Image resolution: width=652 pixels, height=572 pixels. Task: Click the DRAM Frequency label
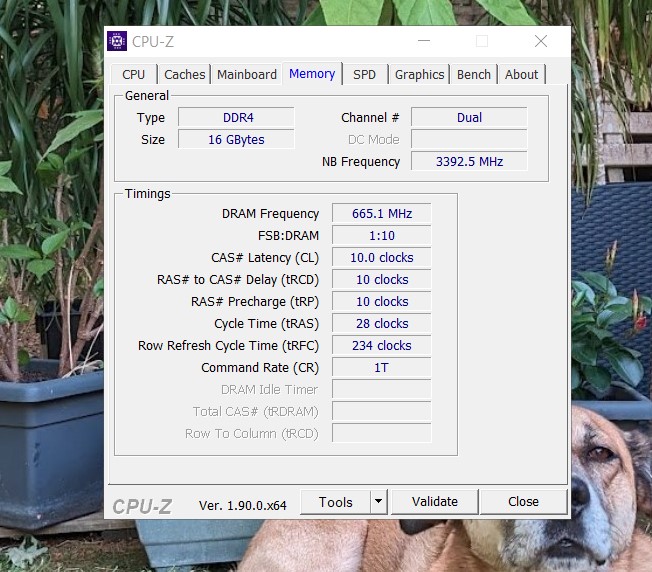[270, 214]
